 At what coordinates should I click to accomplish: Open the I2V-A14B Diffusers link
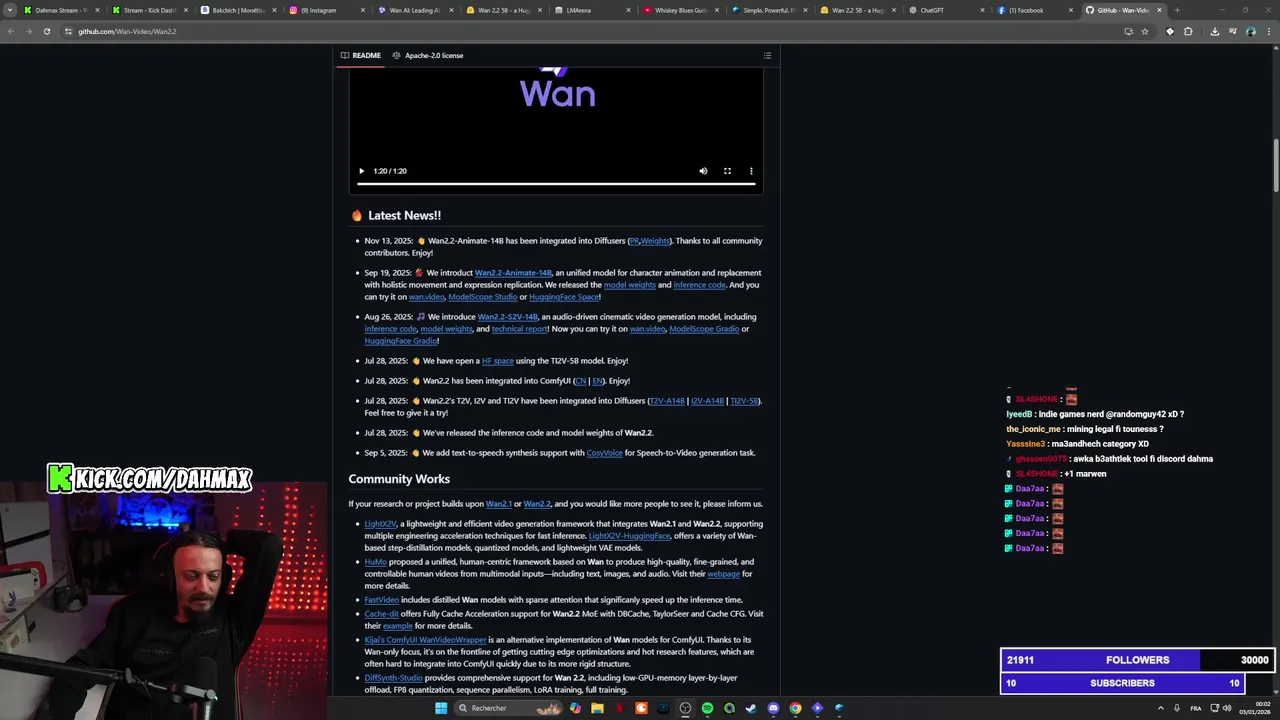pyautogui.click(x=707, y=401)
